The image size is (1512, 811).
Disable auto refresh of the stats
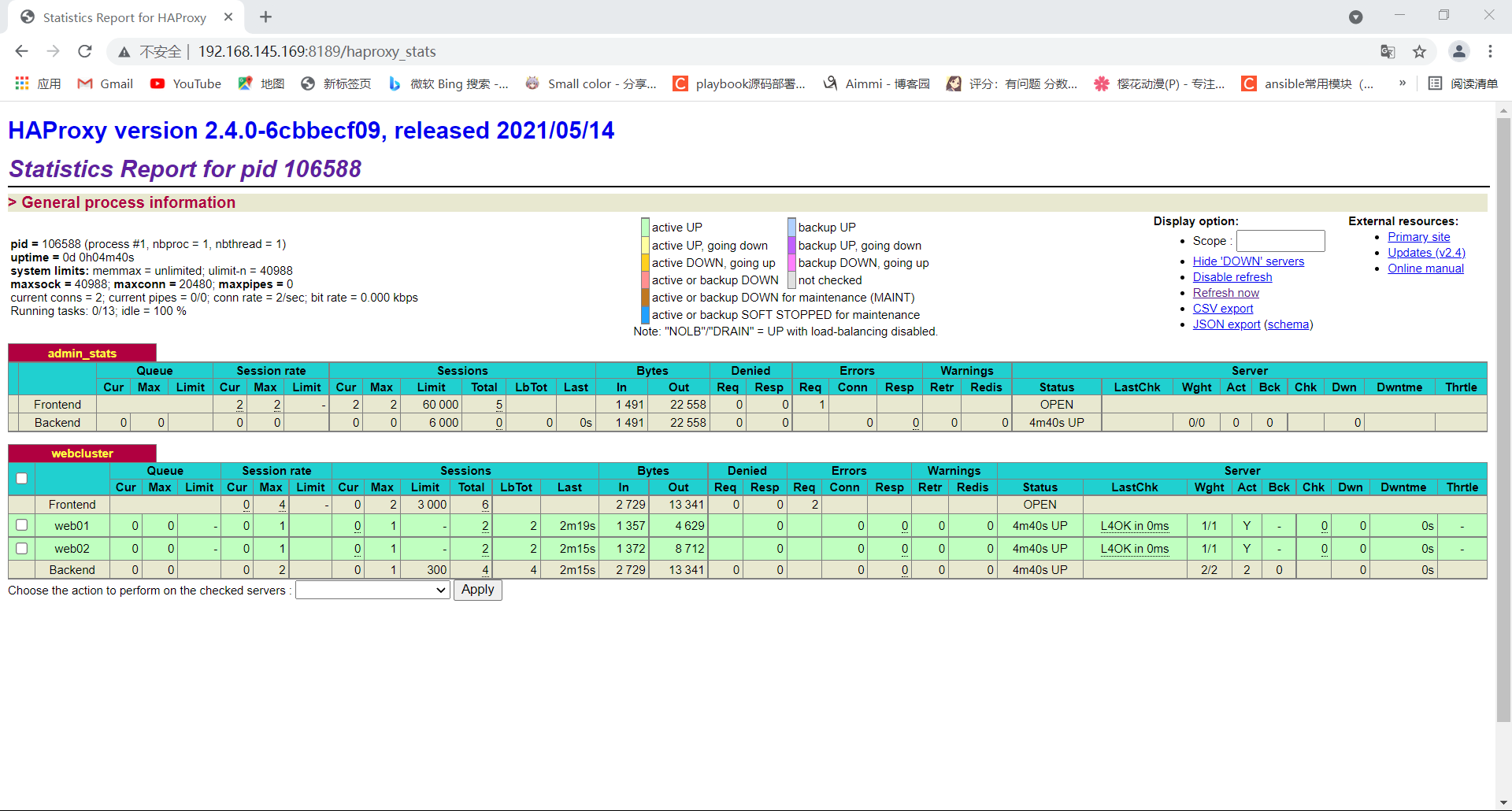[1232, 277]
